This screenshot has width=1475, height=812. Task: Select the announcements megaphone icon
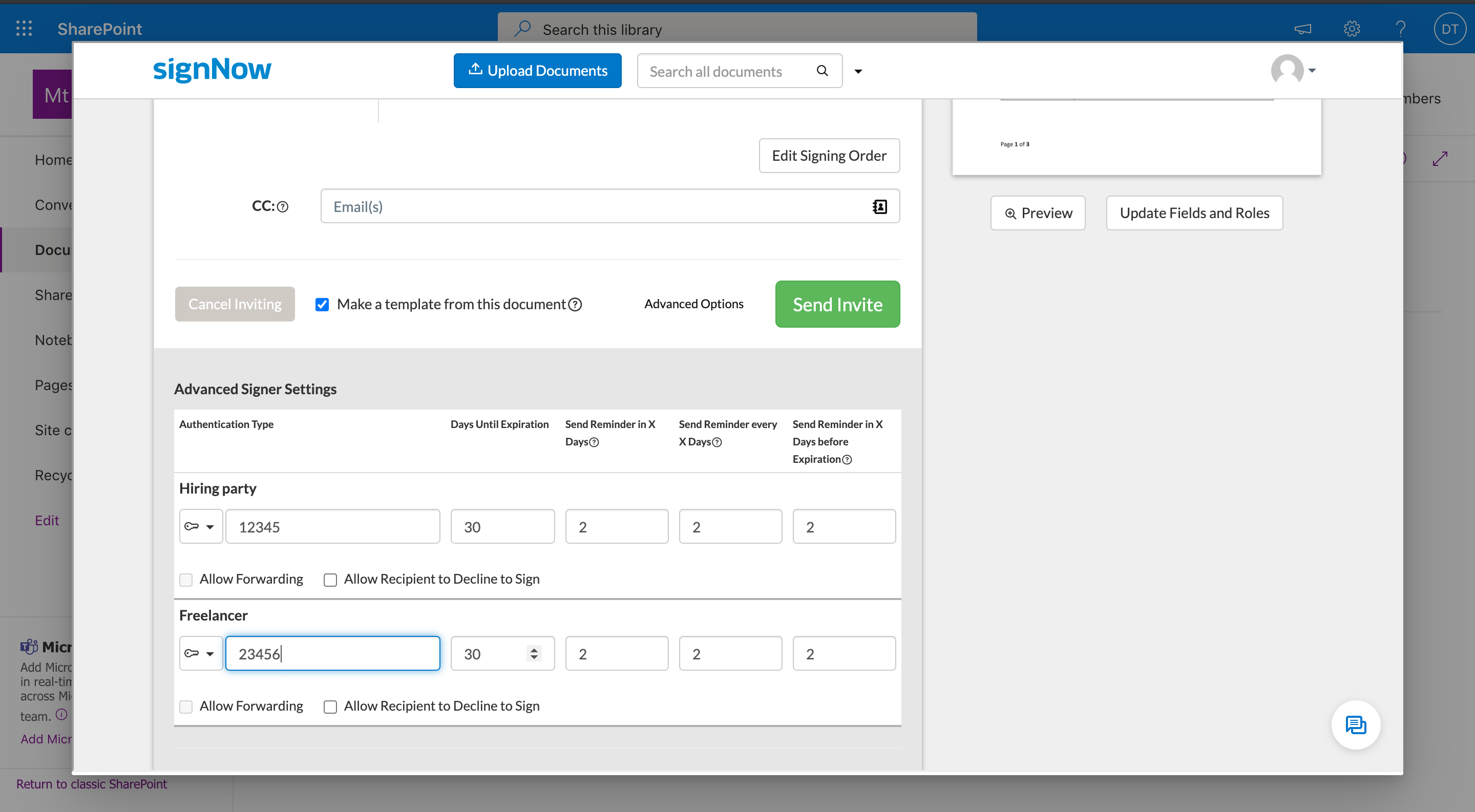tap(1302, 28)
